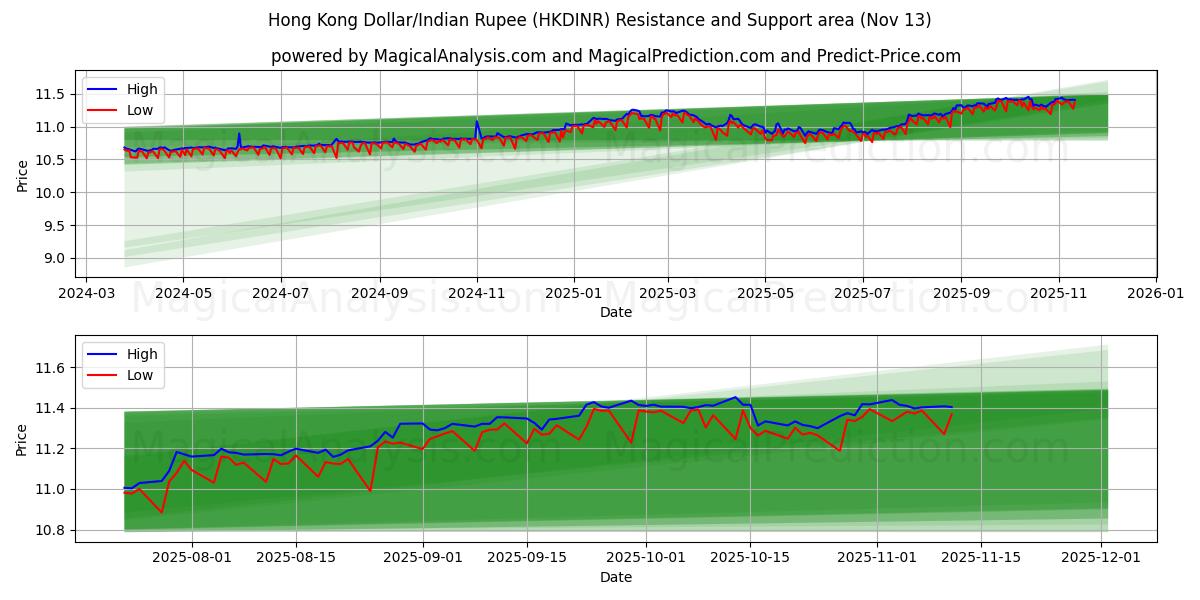Open Predict-Price.com from the subtitle
Screen dimensions: 1200x600
[x=887, y=57]
